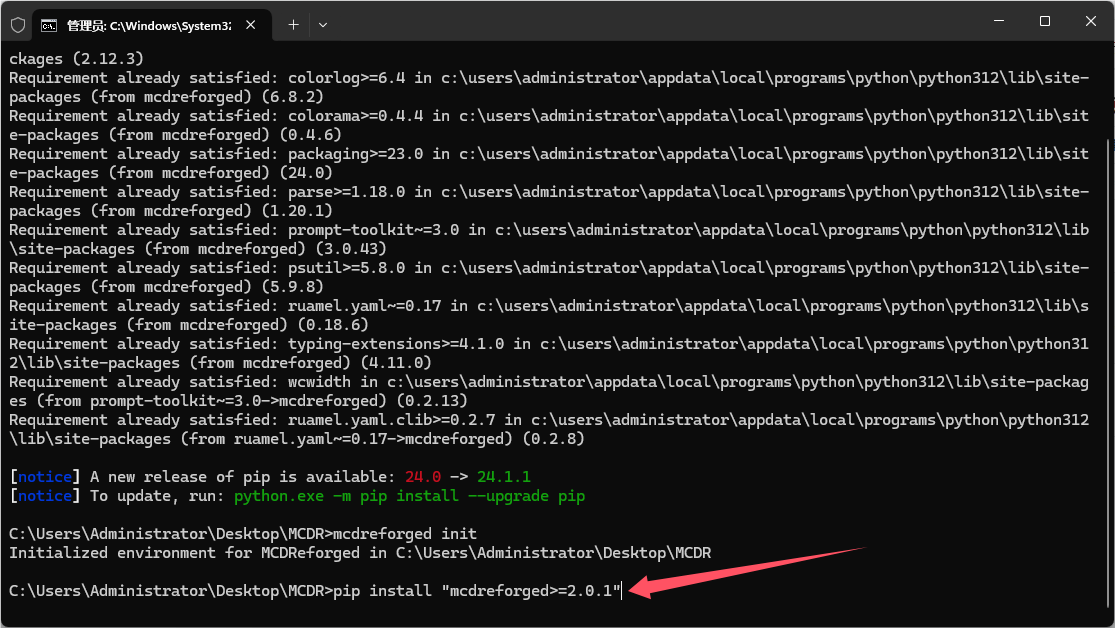
Task: Select the Administrator C:\Windows\System32 tab
Action: (x=150, y=26)
